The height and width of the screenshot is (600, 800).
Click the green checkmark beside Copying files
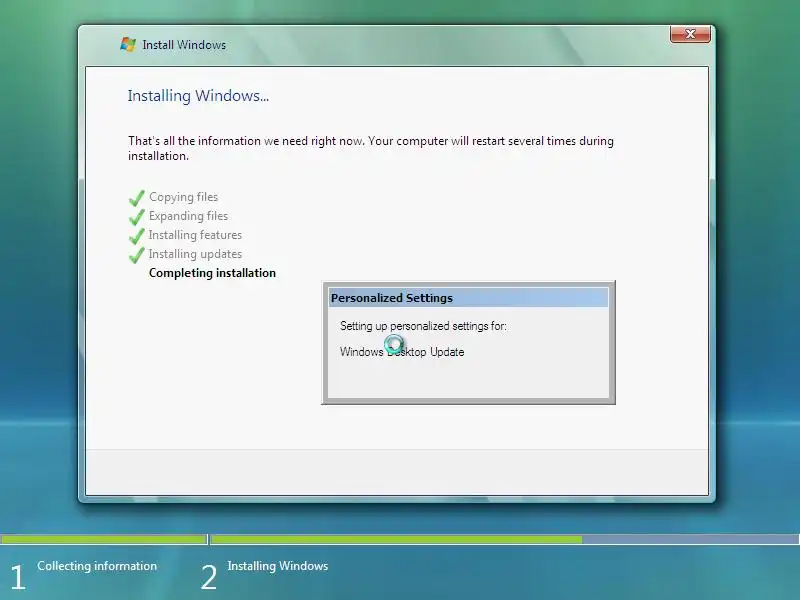tap(137, 197)
